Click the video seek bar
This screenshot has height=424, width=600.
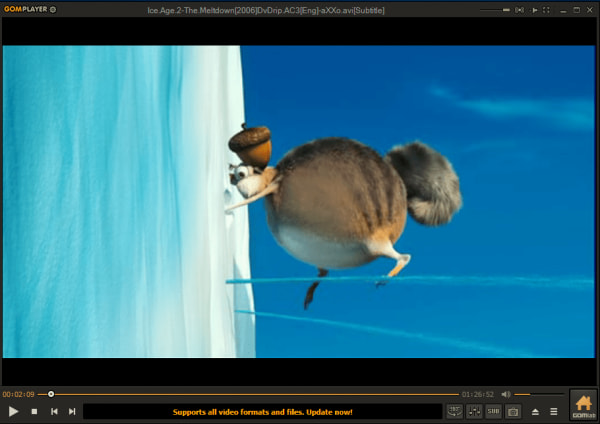click(x=250, y=394)
